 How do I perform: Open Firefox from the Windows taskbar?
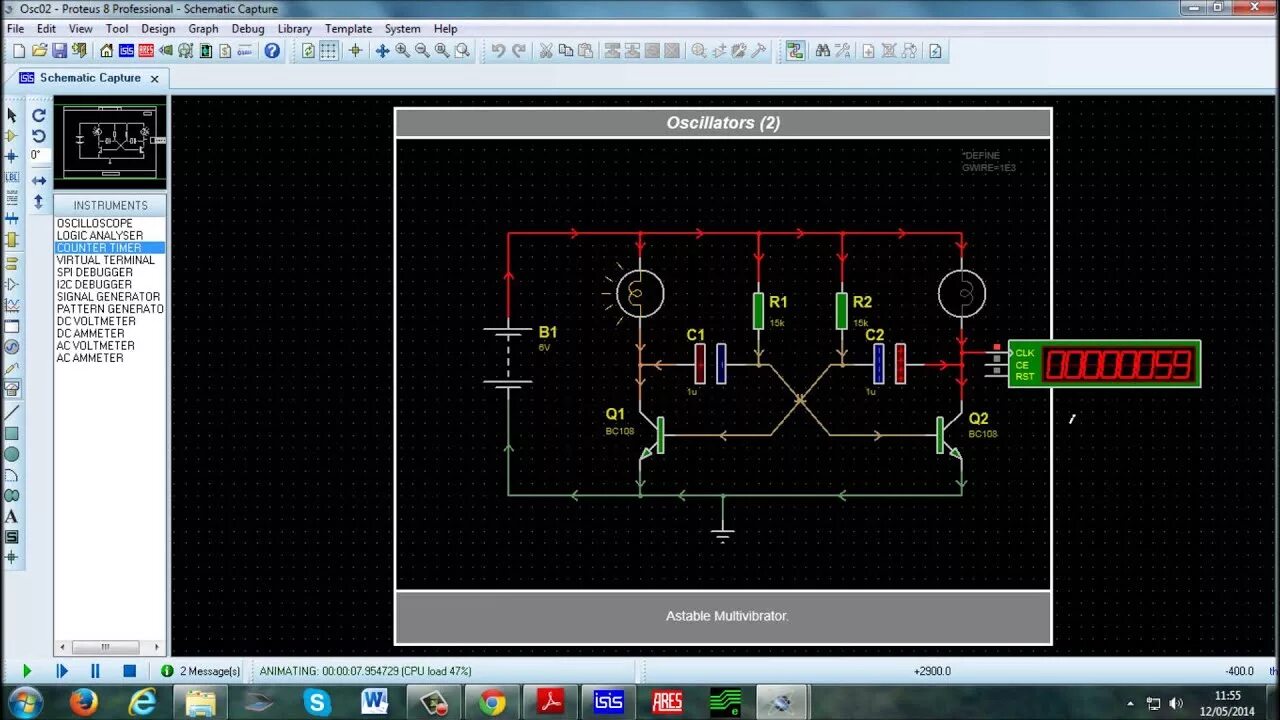point(84,702)
